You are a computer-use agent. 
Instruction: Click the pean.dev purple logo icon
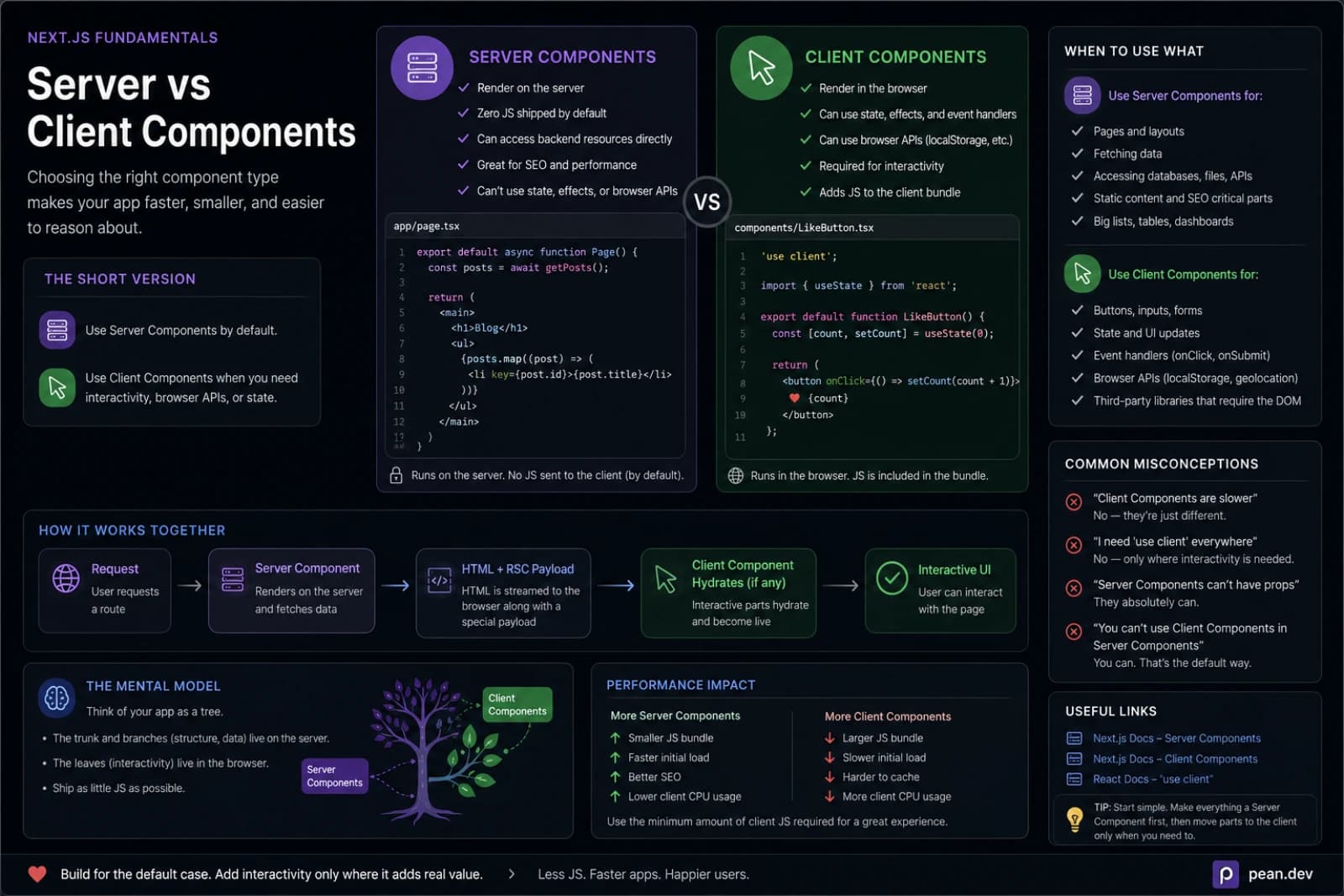coord(1226,875)
